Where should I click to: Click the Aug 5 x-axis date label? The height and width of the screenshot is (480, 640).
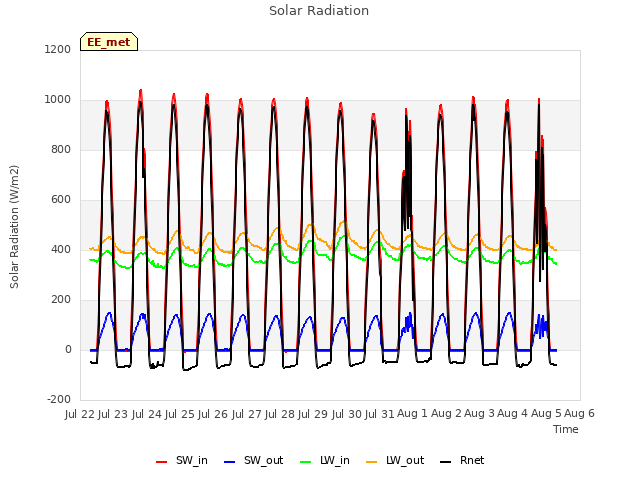[x=546, y=414]
